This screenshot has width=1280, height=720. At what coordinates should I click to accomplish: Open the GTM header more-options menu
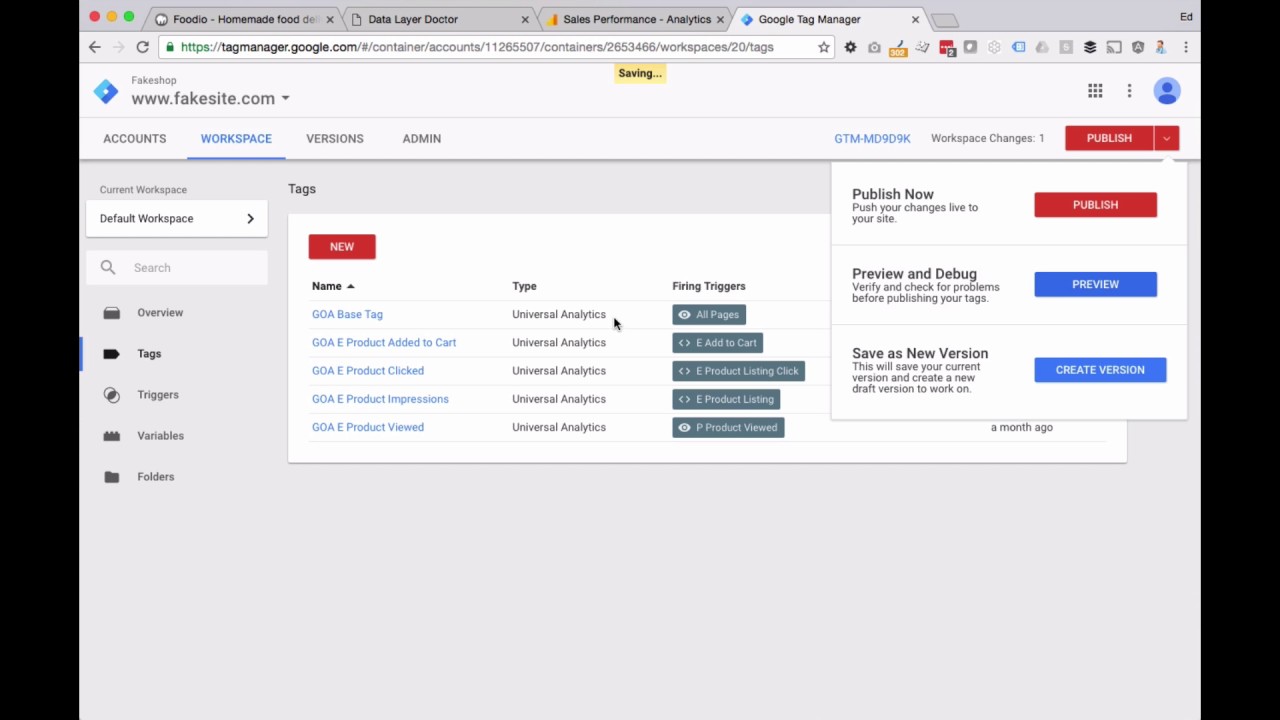[1129, 91]
